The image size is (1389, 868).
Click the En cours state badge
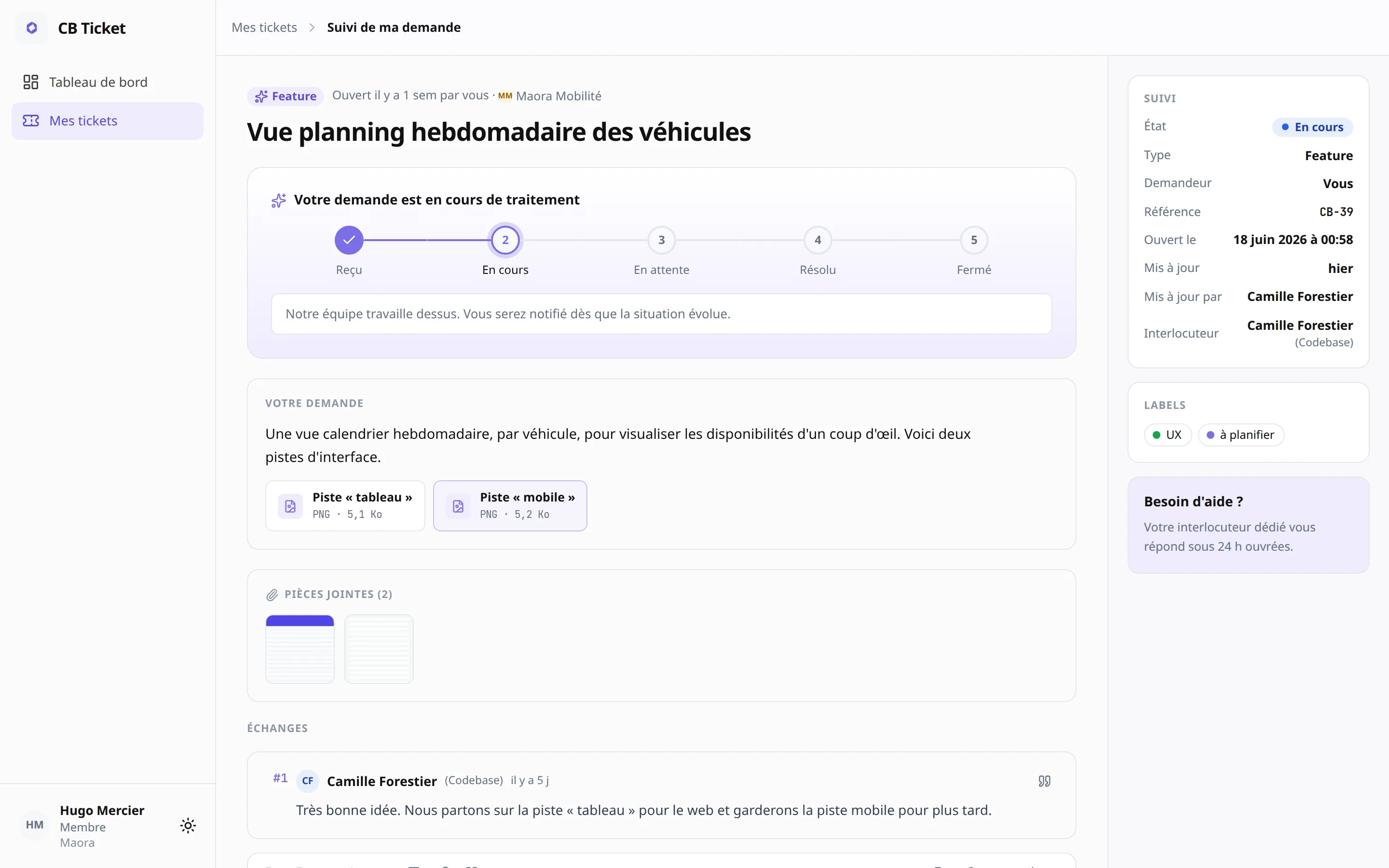[x=1313, y=127]
